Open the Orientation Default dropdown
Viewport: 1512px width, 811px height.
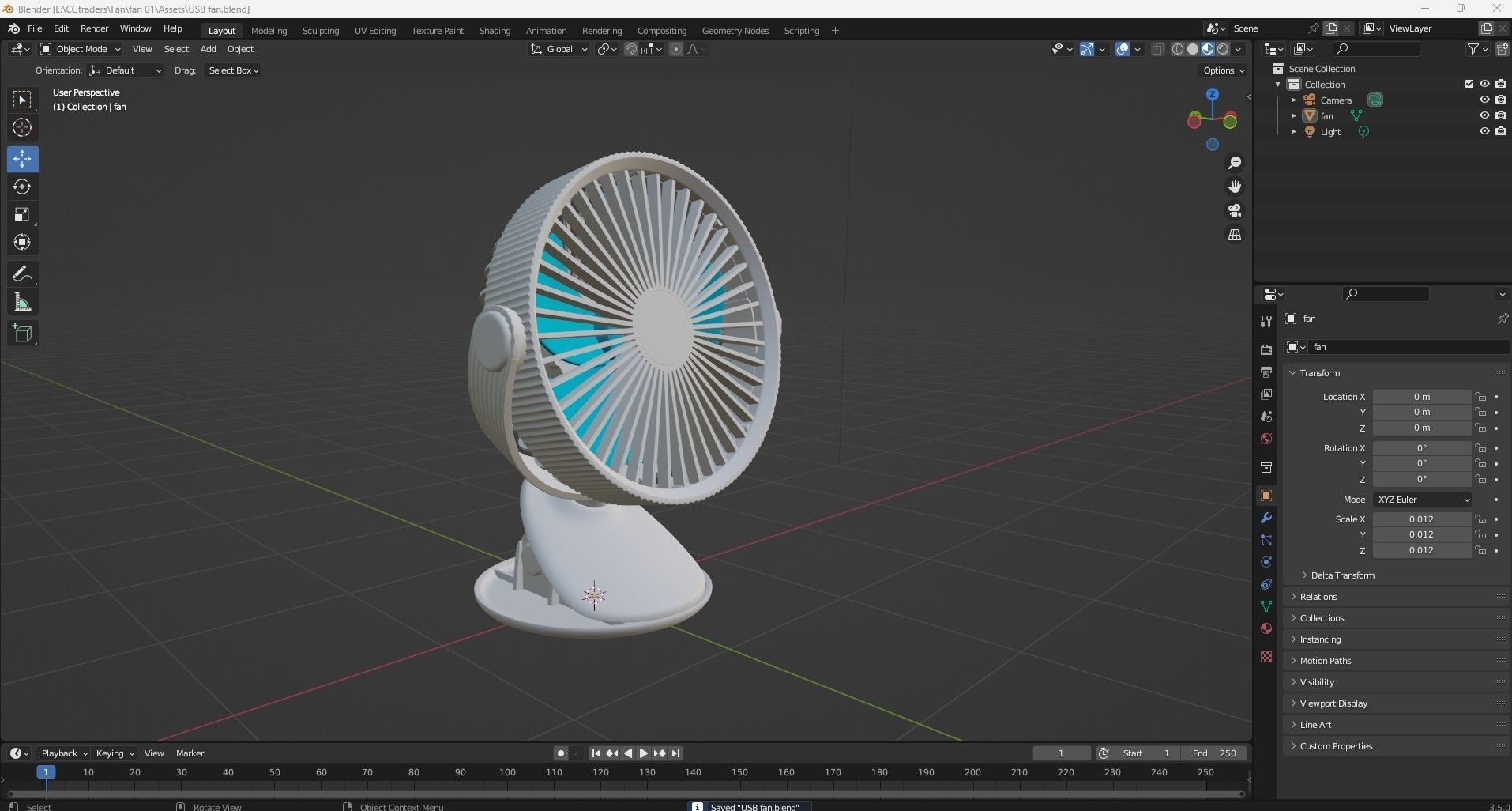click(126, 70)
